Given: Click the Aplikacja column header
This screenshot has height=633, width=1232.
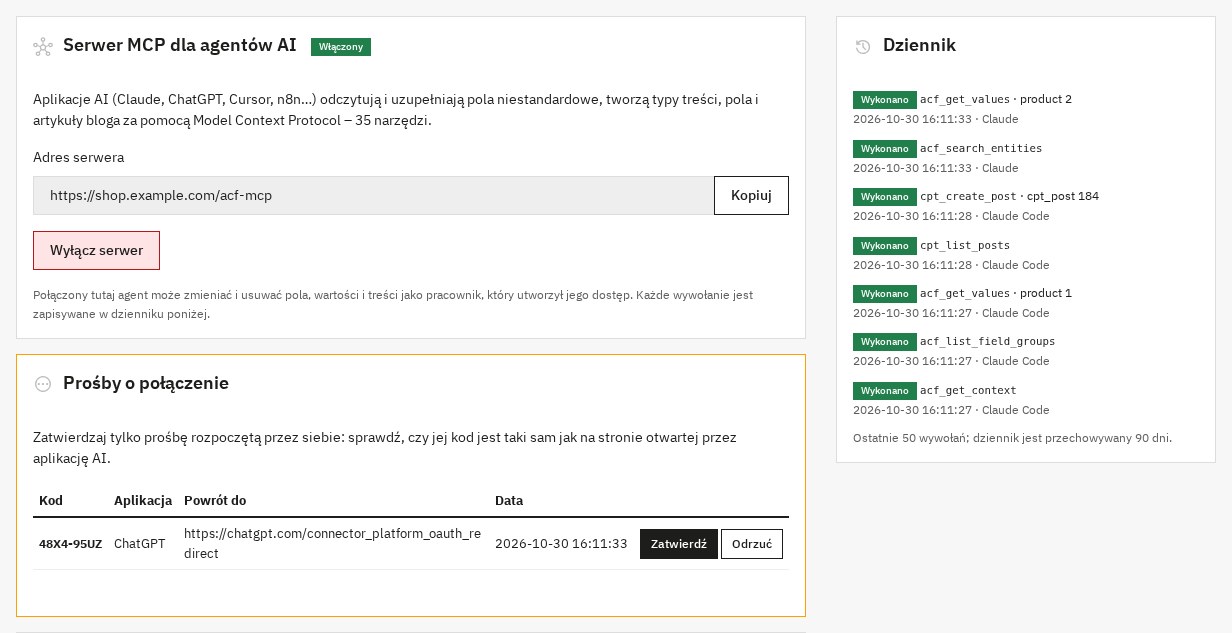Looking at the screenshot, I should click(x=143, y=500).
